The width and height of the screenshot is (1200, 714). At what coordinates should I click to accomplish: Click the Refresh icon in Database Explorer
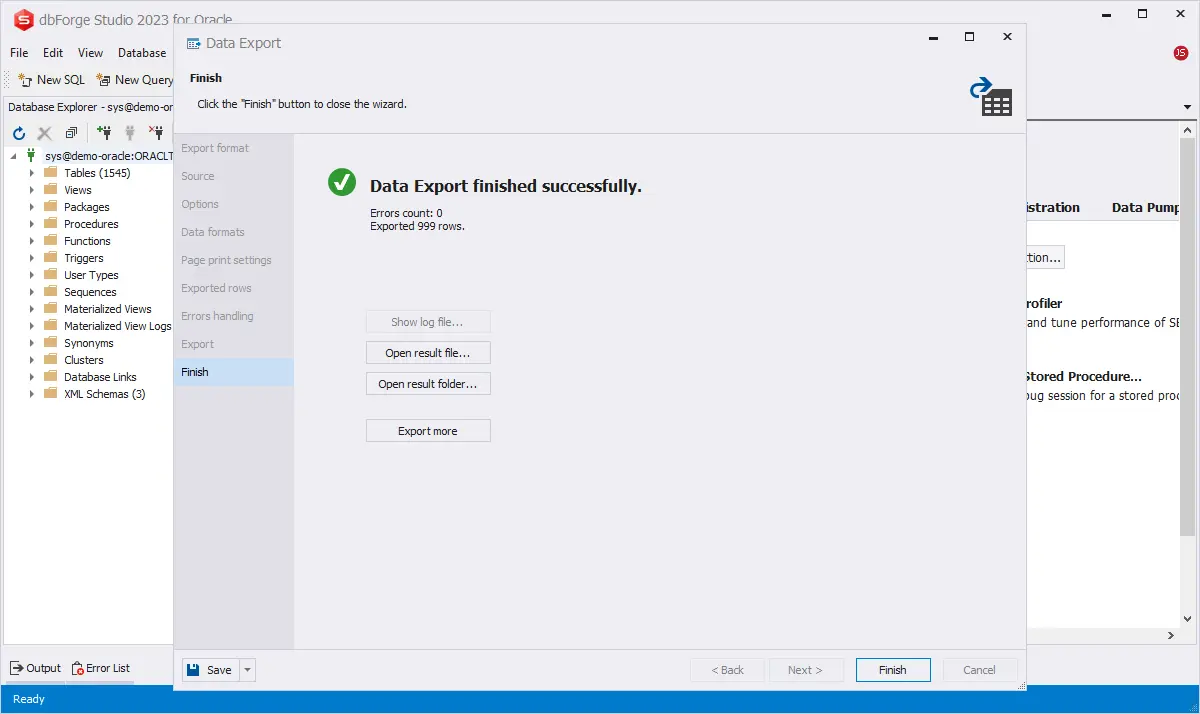click(x=18, y=132)
